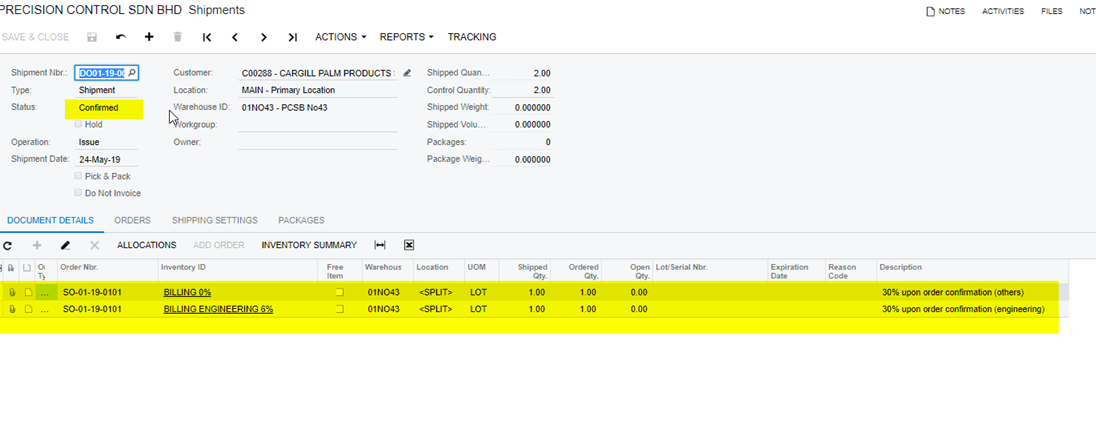Click the undo arrow icon in toolbar

121,37
